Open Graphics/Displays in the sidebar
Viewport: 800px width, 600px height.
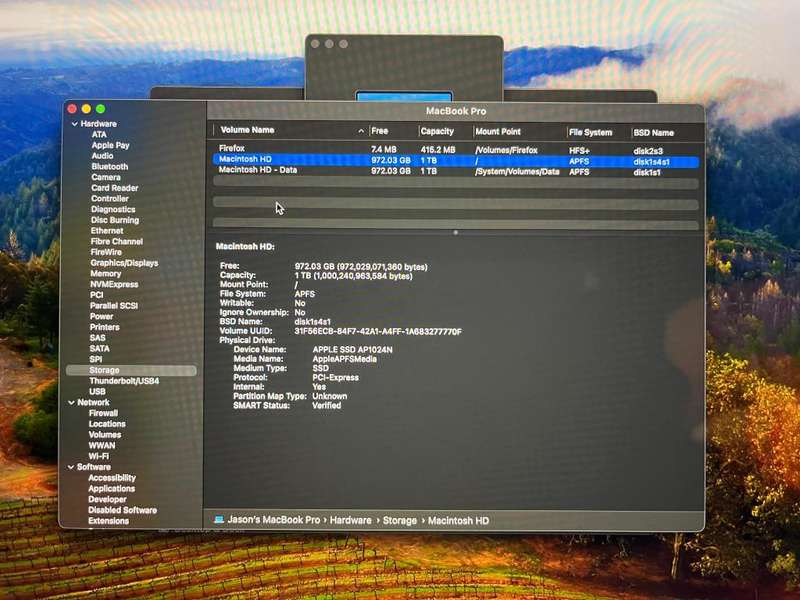point(124,263)
